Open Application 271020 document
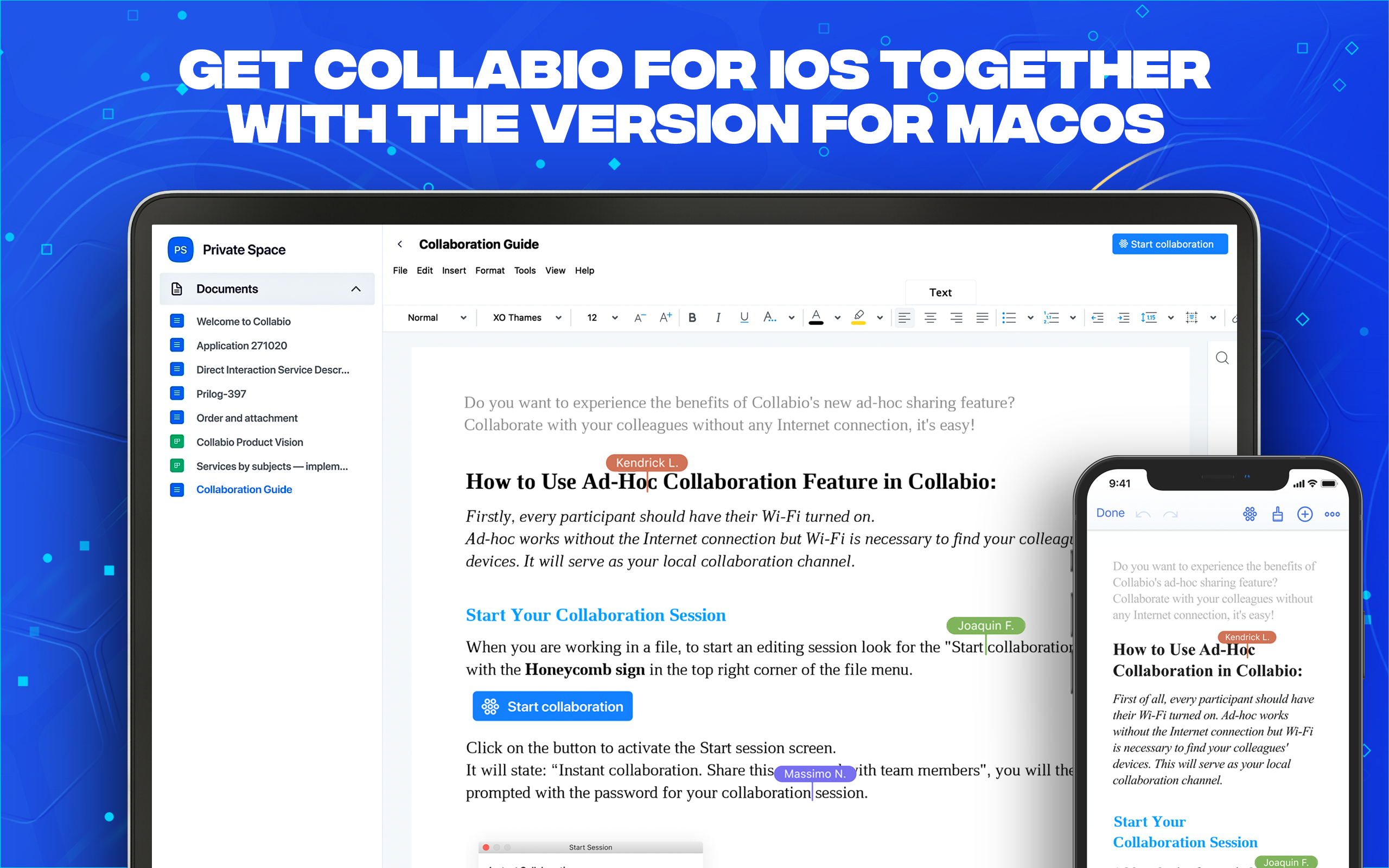1389x868 pixels. click(241, 346)
